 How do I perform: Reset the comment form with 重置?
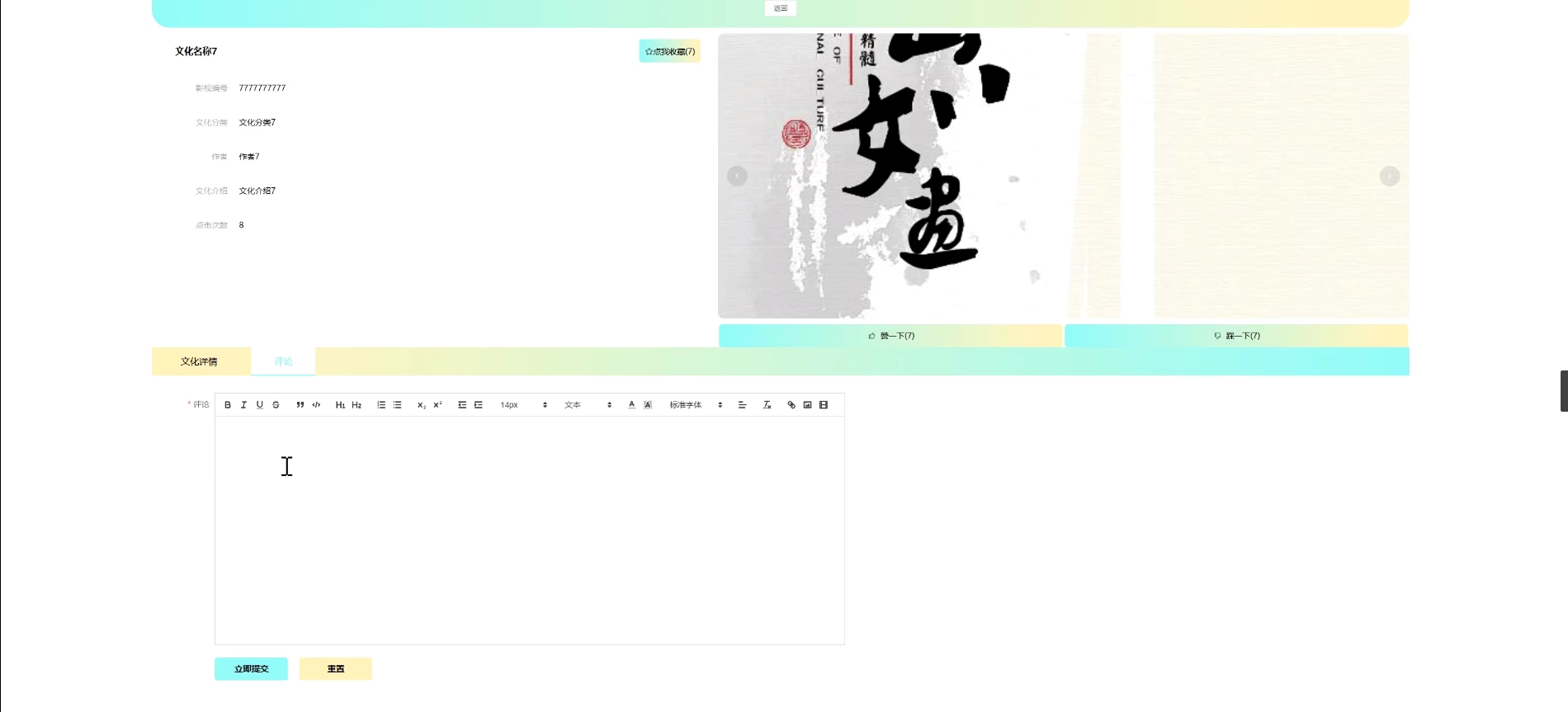click(x=335, y=669)
